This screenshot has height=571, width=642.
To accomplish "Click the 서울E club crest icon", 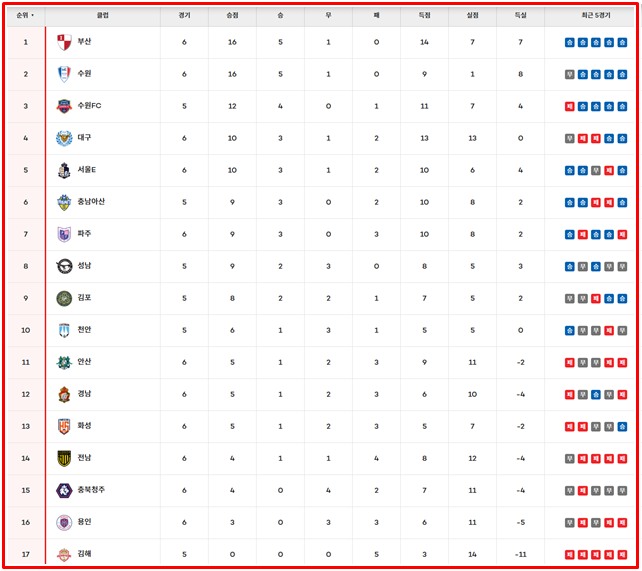I will 64,170.
